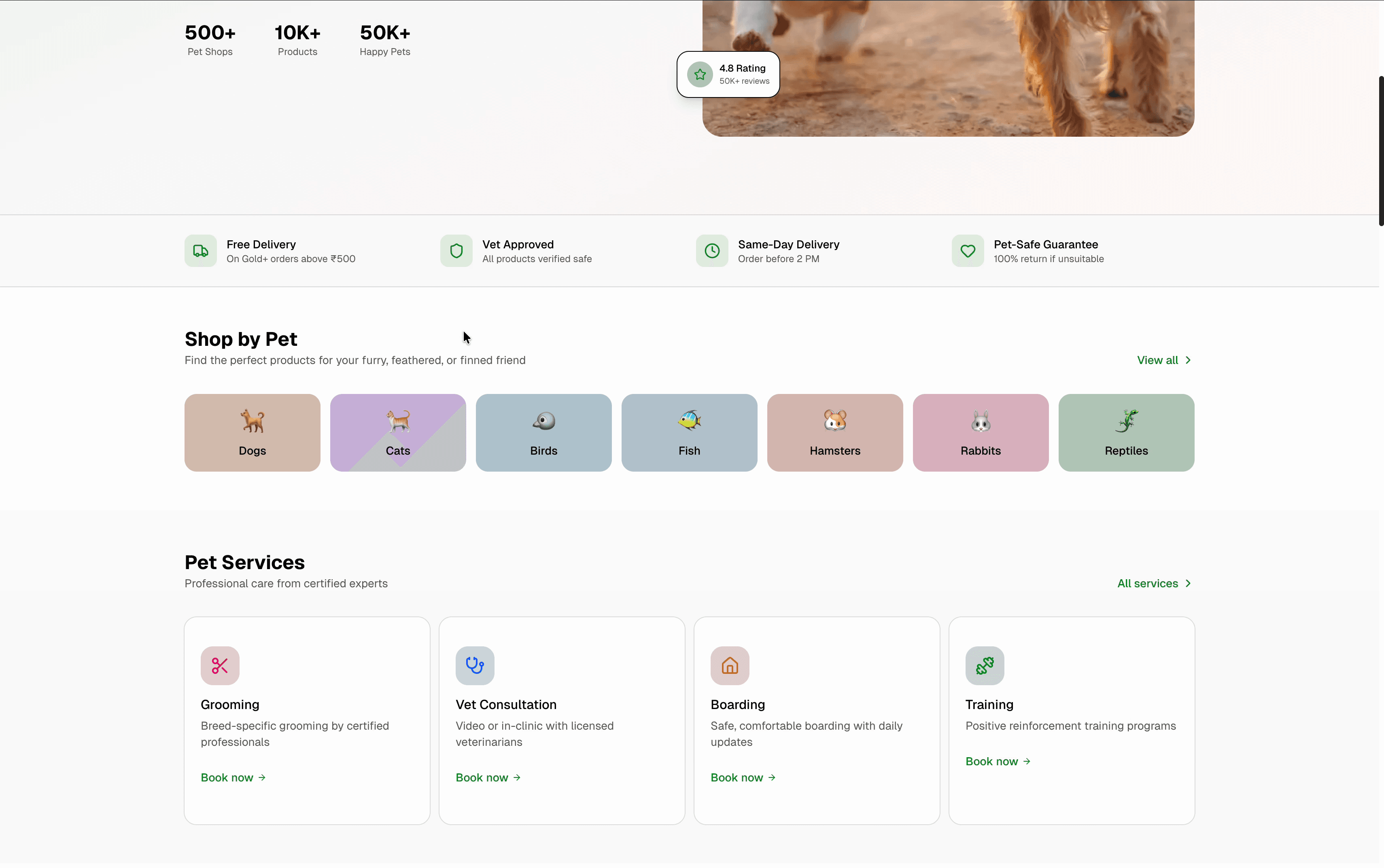The width and height of the screenshot is (1384, 868).
Task: Select the Cats category tile
Action: pyautogui.click(x=398, y=433)
